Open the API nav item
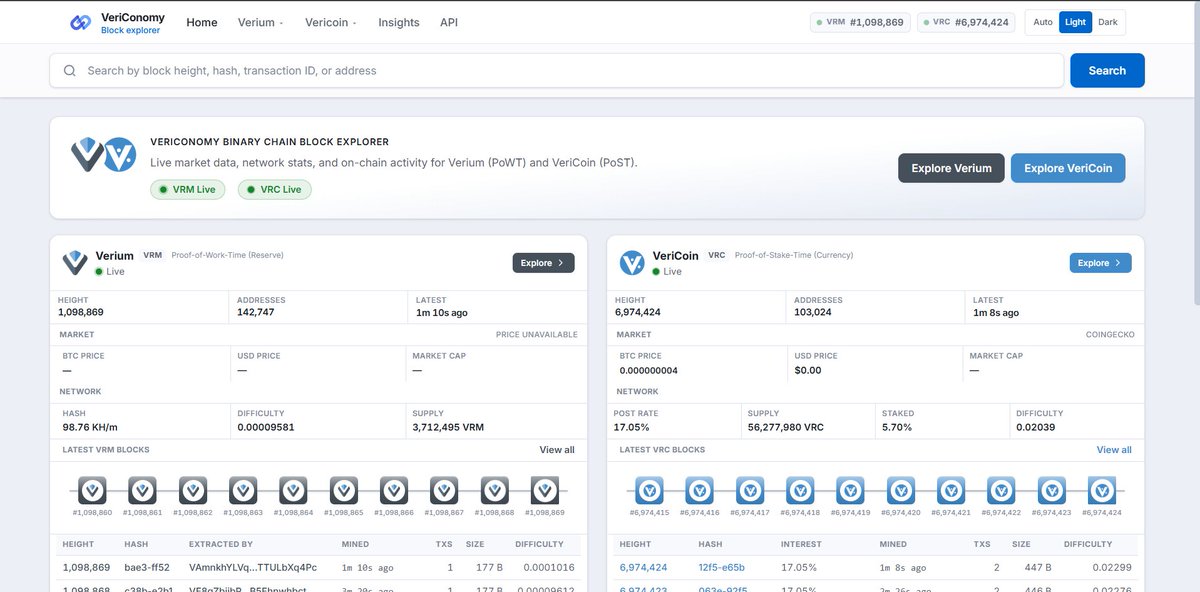Viewport: 1200px width, 592px height. [x=449, y=22]
